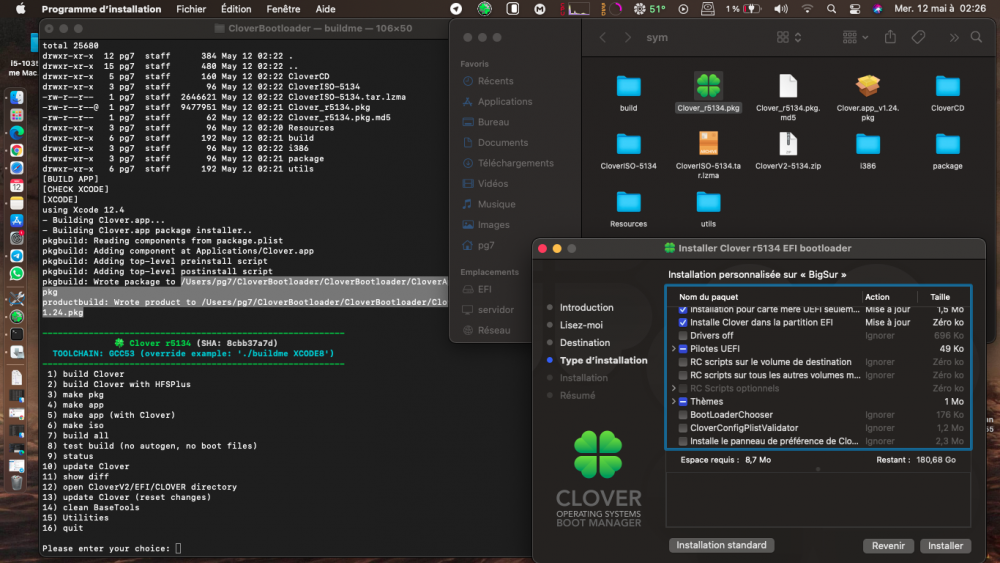Image resolution: width=1000 pixels, height=563 pixels.
Task: Open battery status in menu bar
Action: [x=752, y=9]
